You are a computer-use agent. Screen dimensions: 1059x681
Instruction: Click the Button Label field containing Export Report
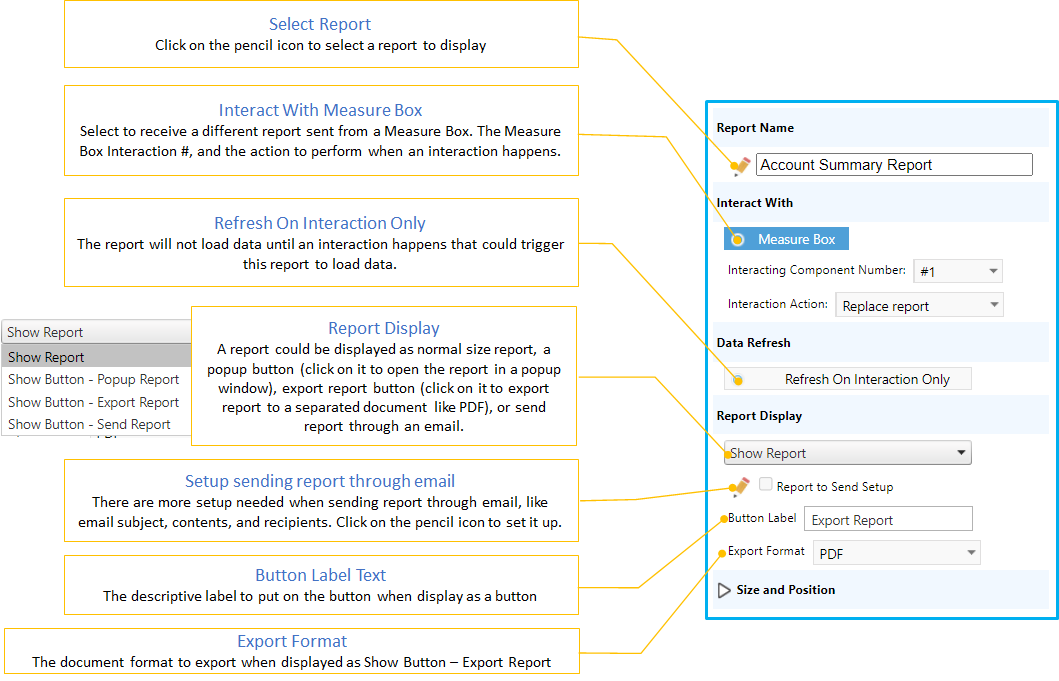(887, 519)
